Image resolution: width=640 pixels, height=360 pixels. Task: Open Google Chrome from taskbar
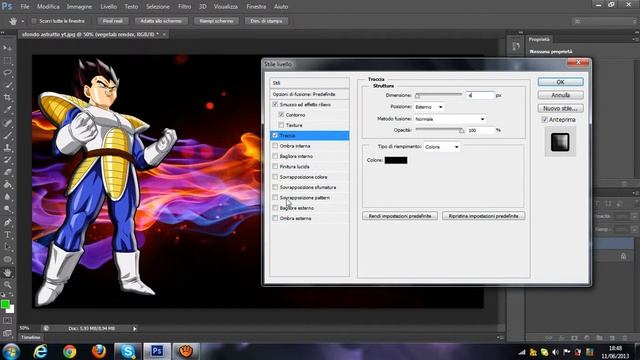pos(69,351)
